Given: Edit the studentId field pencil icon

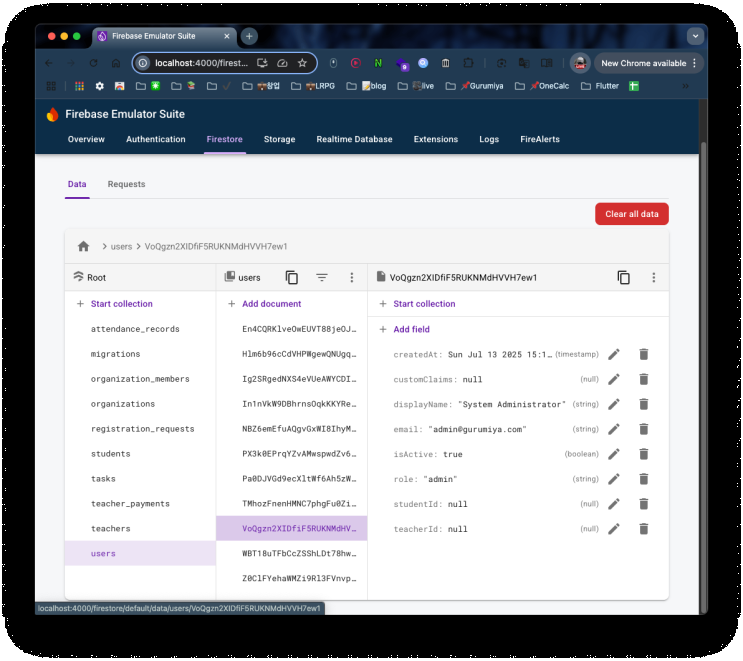Looking at the screenshot, I should point(614,504).
